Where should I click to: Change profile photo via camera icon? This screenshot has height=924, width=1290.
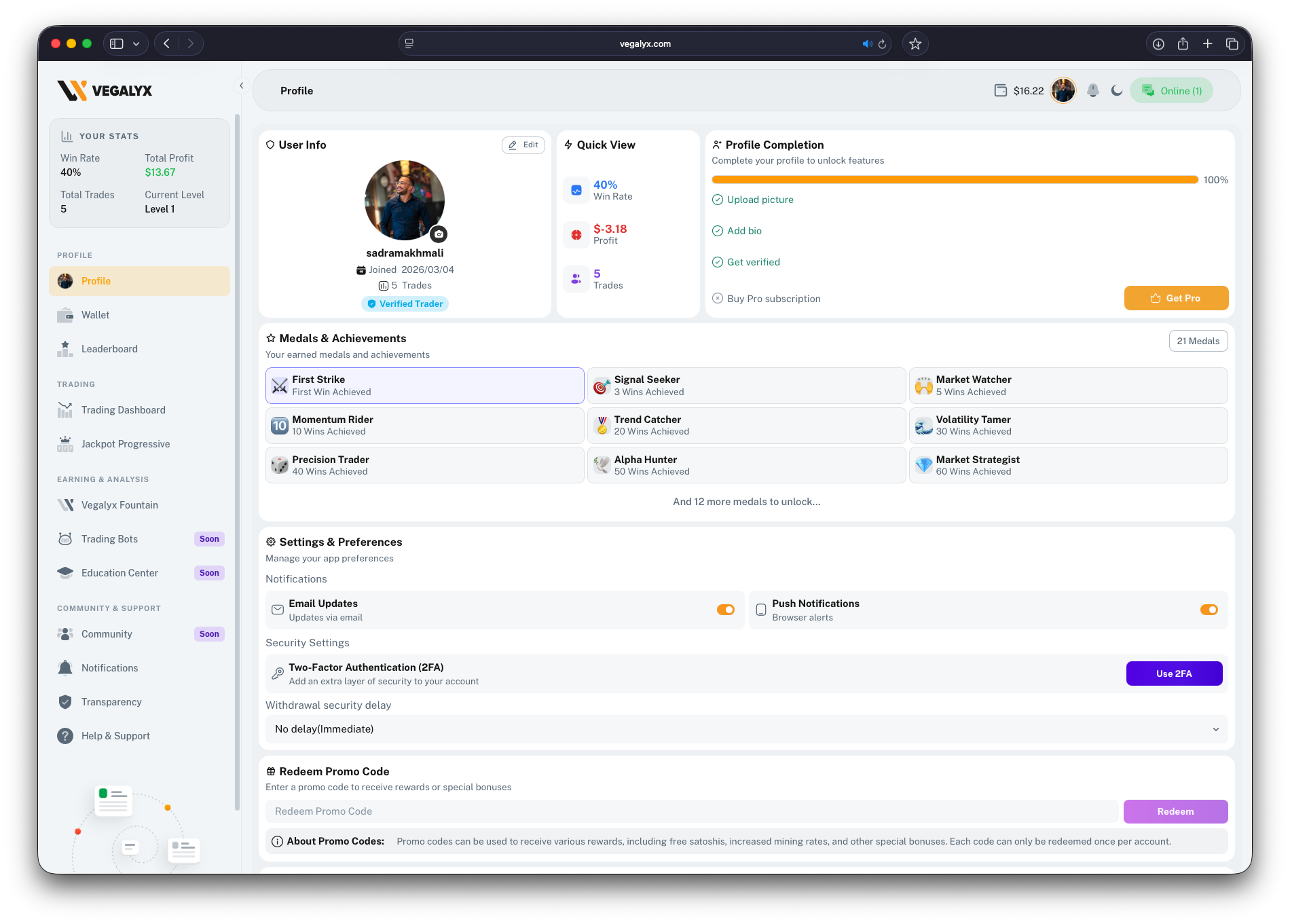439,234
